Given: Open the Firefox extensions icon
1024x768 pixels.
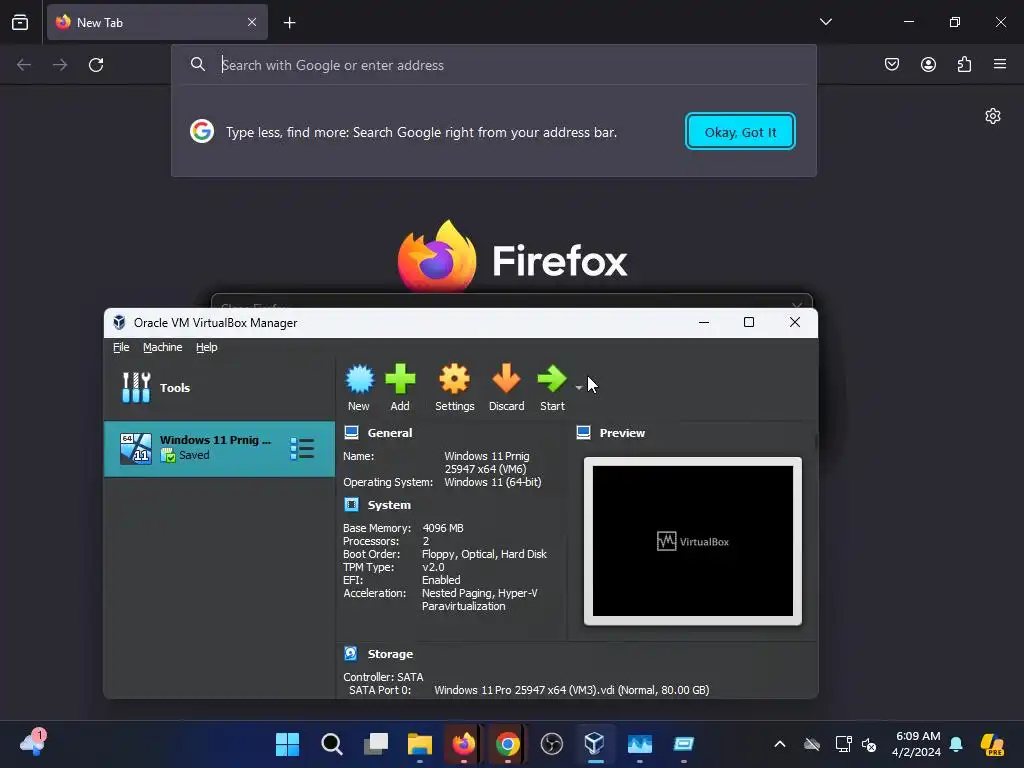Looking at the screenshot, I should click(x=964, y=64).
